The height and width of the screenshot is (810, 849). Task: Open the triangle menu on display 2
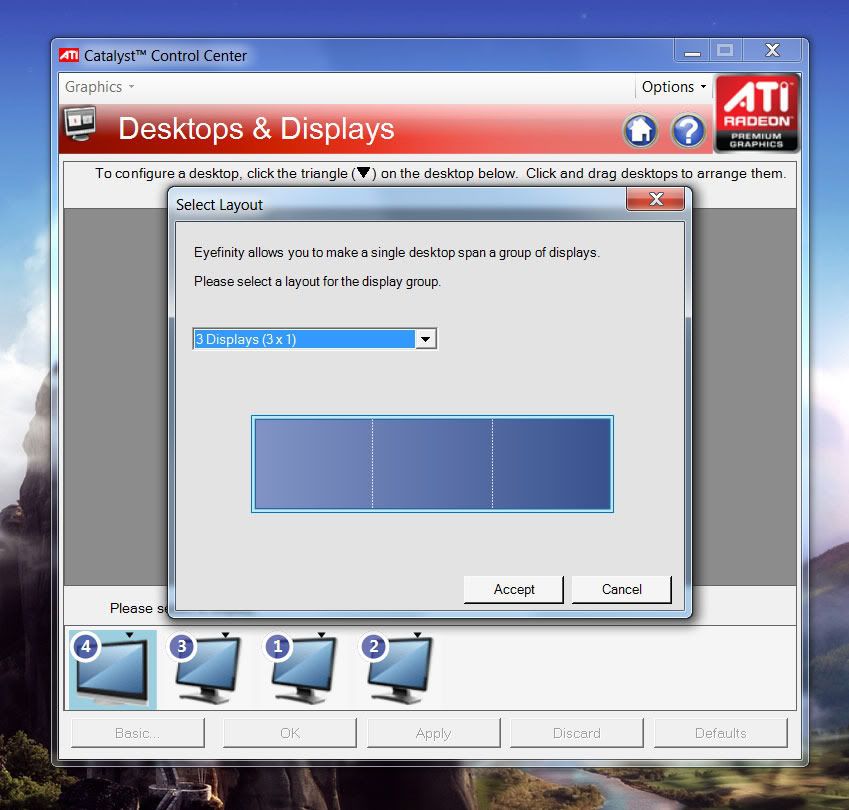[417, 635]
